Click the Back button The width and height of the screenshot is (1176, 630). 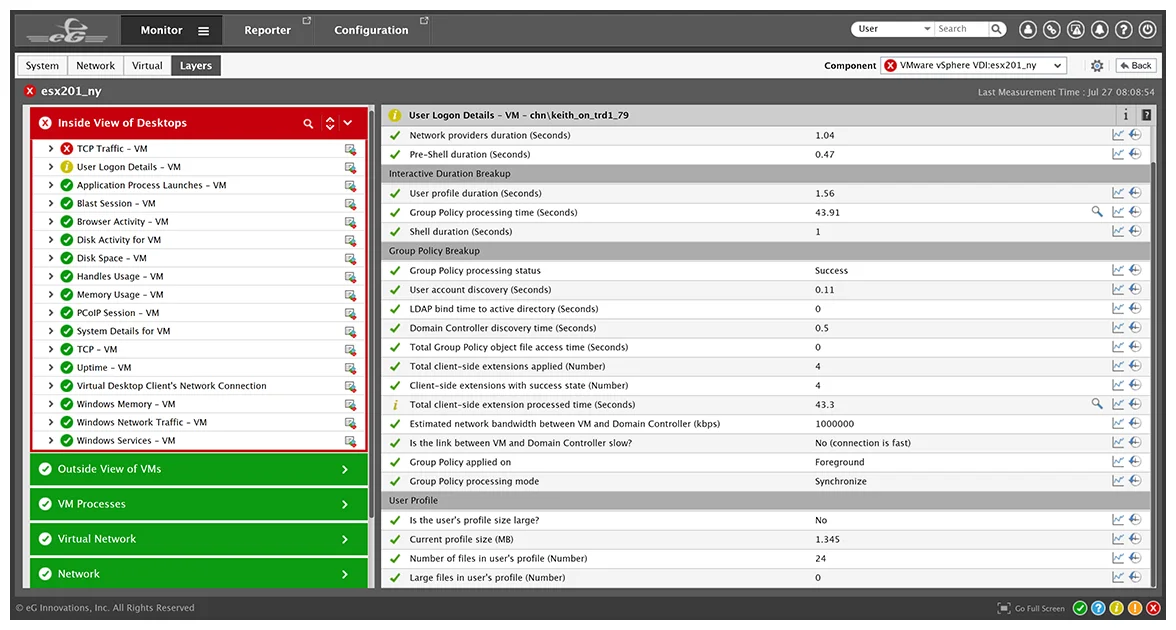1136,66
